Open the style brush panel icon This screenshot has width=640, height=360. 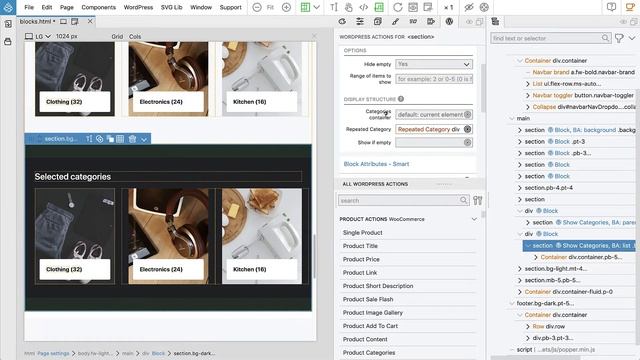pos(395,22)
